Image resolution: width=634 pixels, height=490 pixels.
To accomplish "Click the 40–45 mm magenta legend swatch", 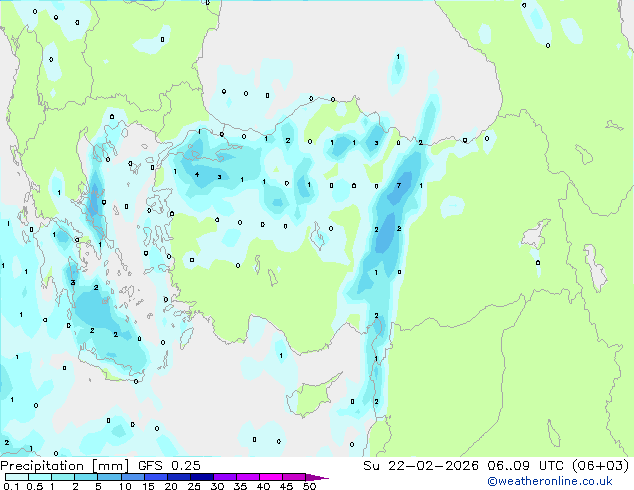I will [x=271, y=477].
